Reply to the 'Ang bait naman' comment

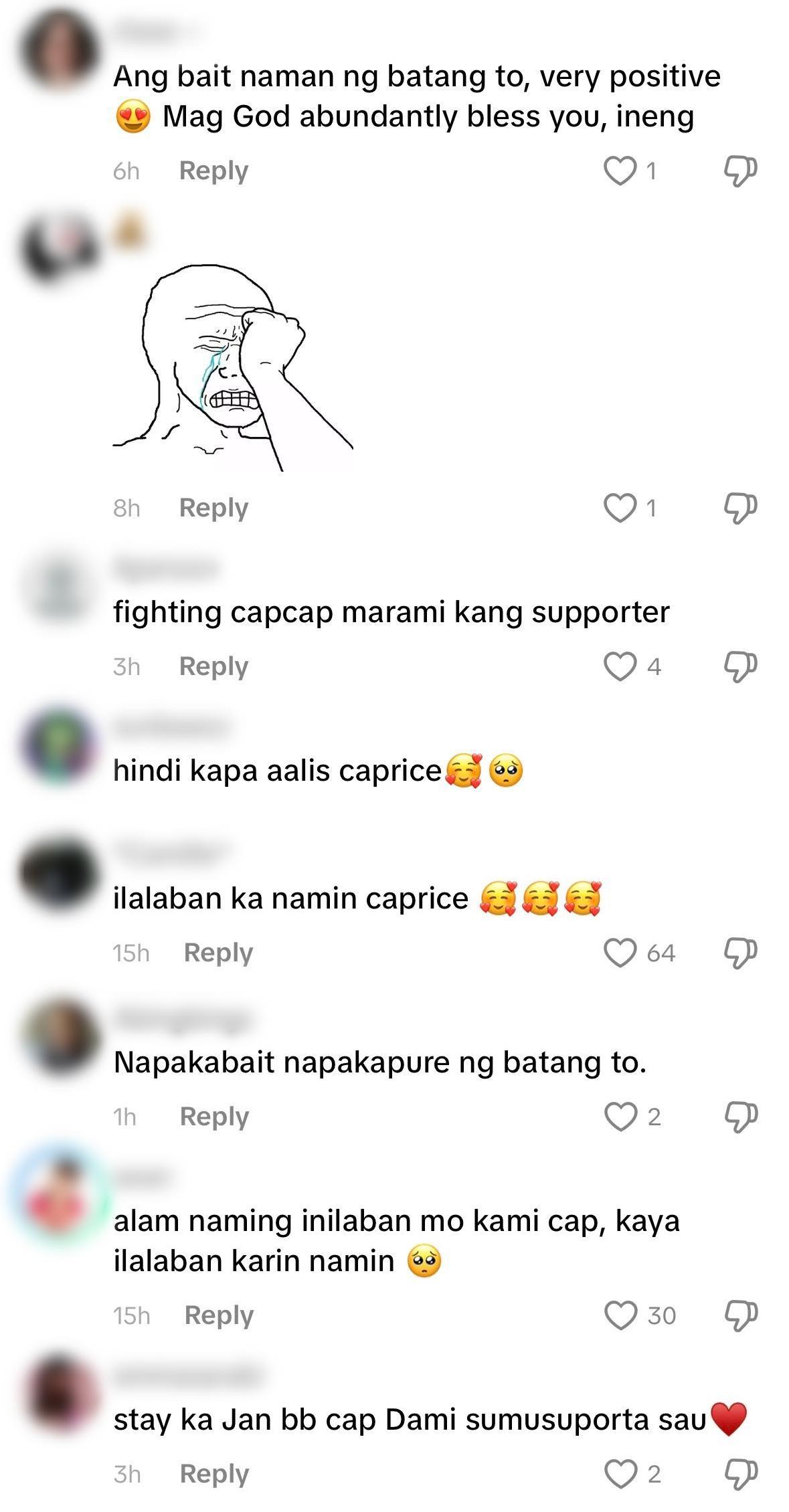pyautogui.click(x=213, y=171)
